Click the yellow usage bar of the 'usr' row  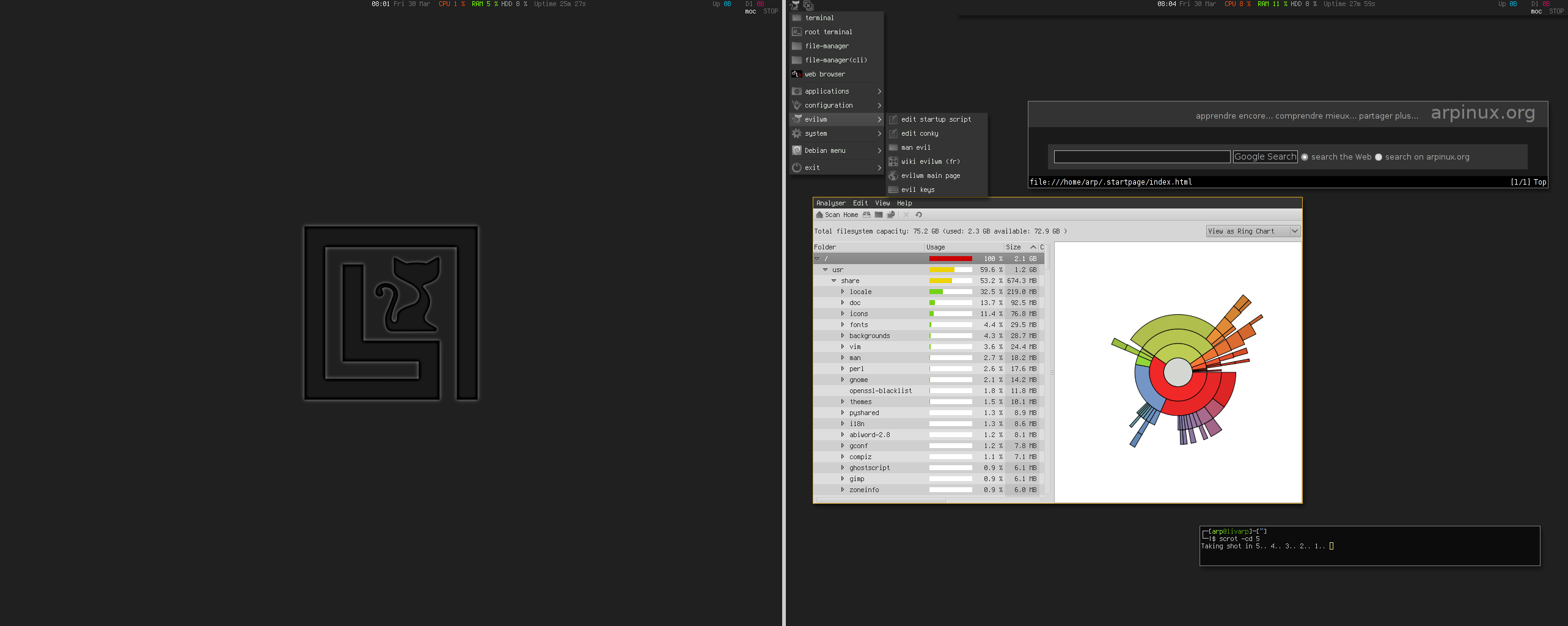(x=942, y=270)
